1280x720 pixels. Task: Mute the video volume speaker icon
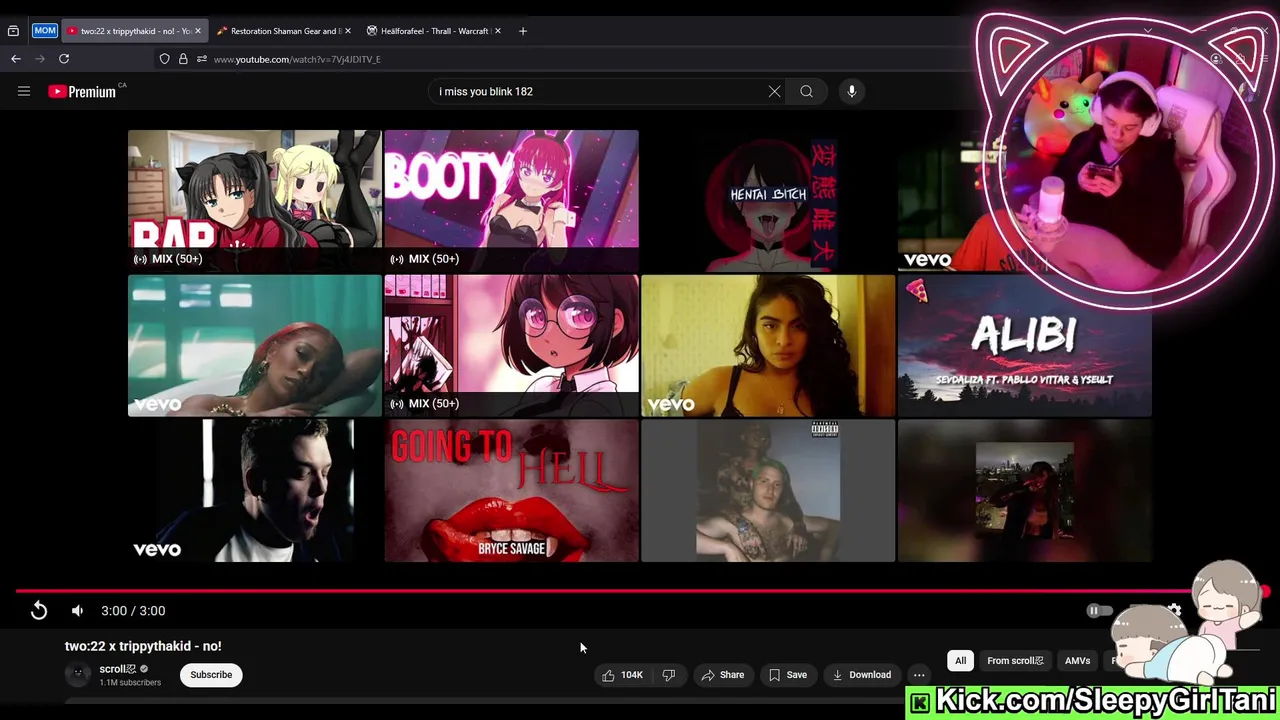(77, 611)
